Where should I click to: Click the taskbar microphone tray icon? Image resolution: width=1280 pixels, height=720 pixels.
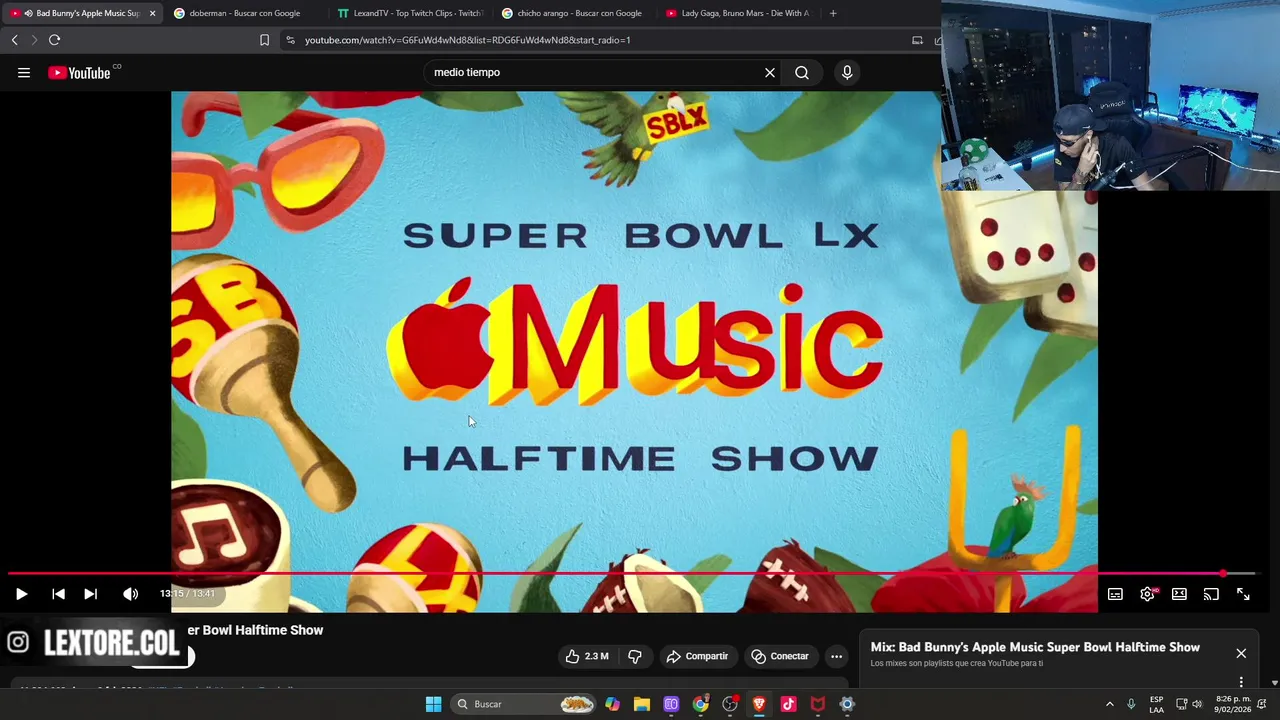[x=1131, y=704]
